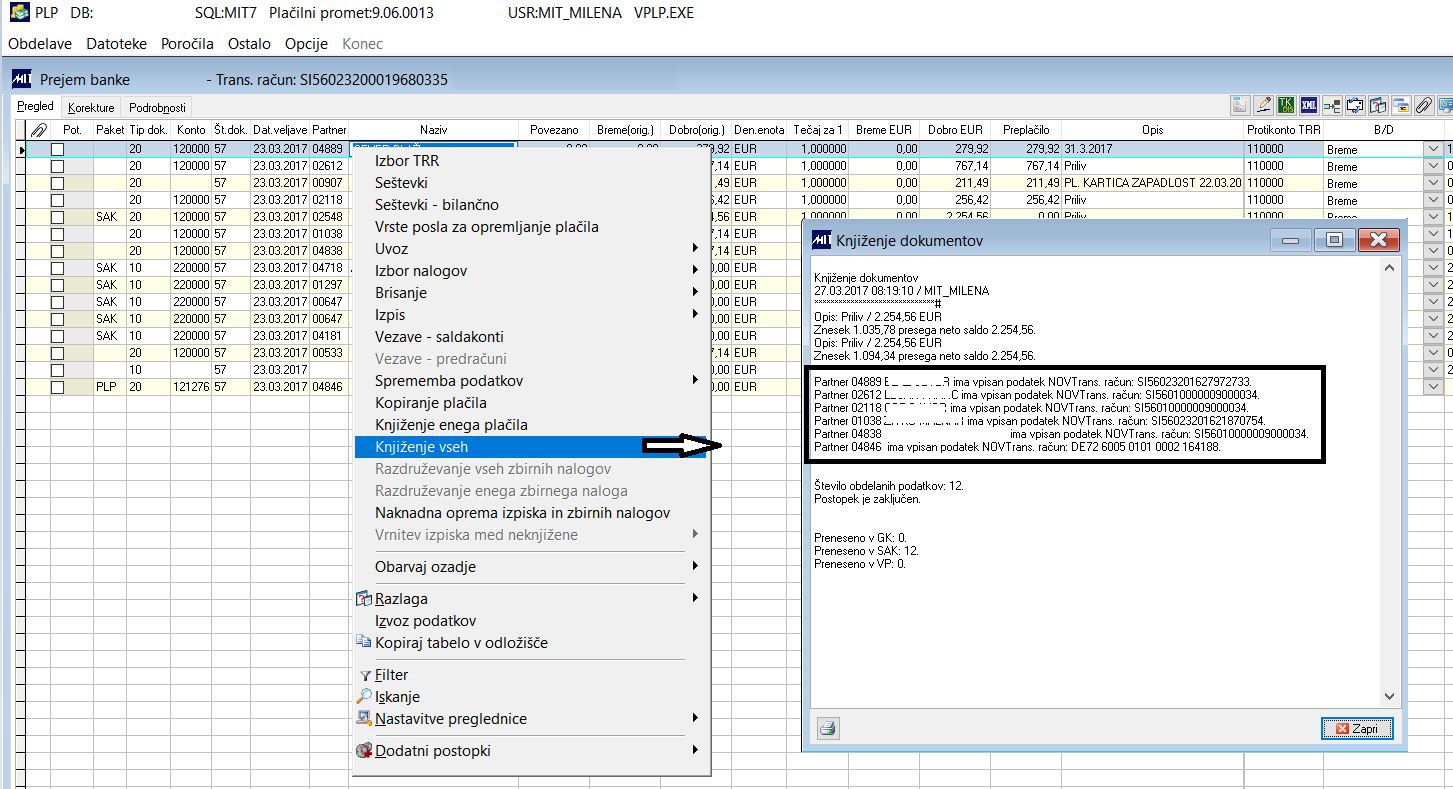Viewport: 1453px width, 789px height.
Task: Click the dialog scrollbar down arrow
Action: [1388, 696]
